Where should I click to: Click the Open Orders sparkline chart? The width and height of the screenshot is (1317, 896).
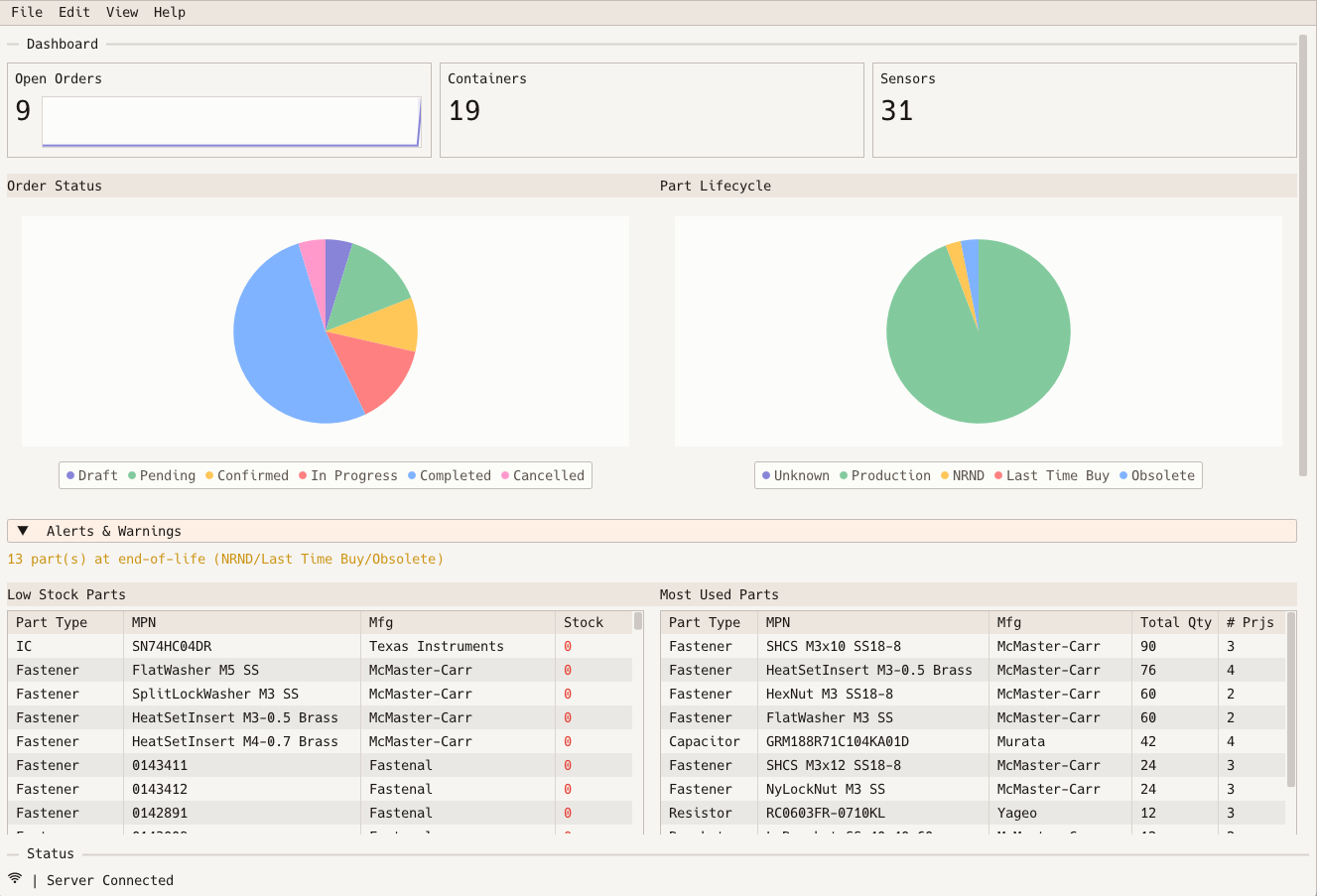click(x=231, y=122)
